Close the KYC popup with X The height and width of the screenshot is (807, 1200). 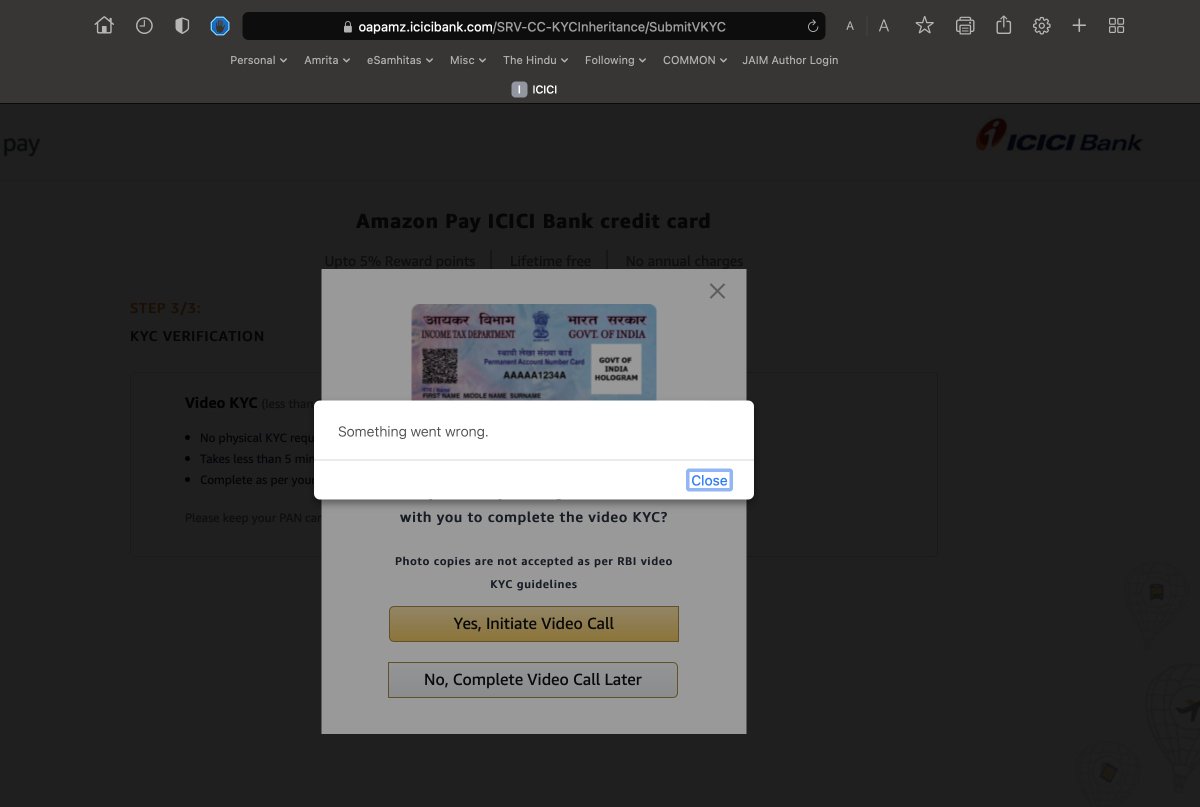pyautogui.click(x=717, y=291)
